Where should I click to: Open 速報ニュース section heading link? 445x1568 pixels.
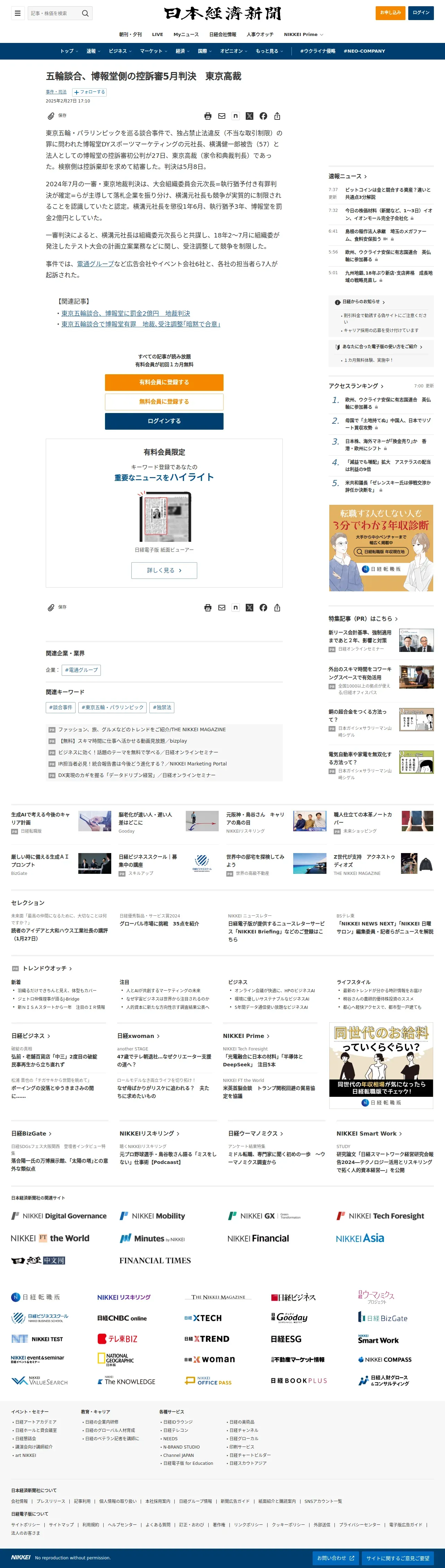(x=348, y=177)
